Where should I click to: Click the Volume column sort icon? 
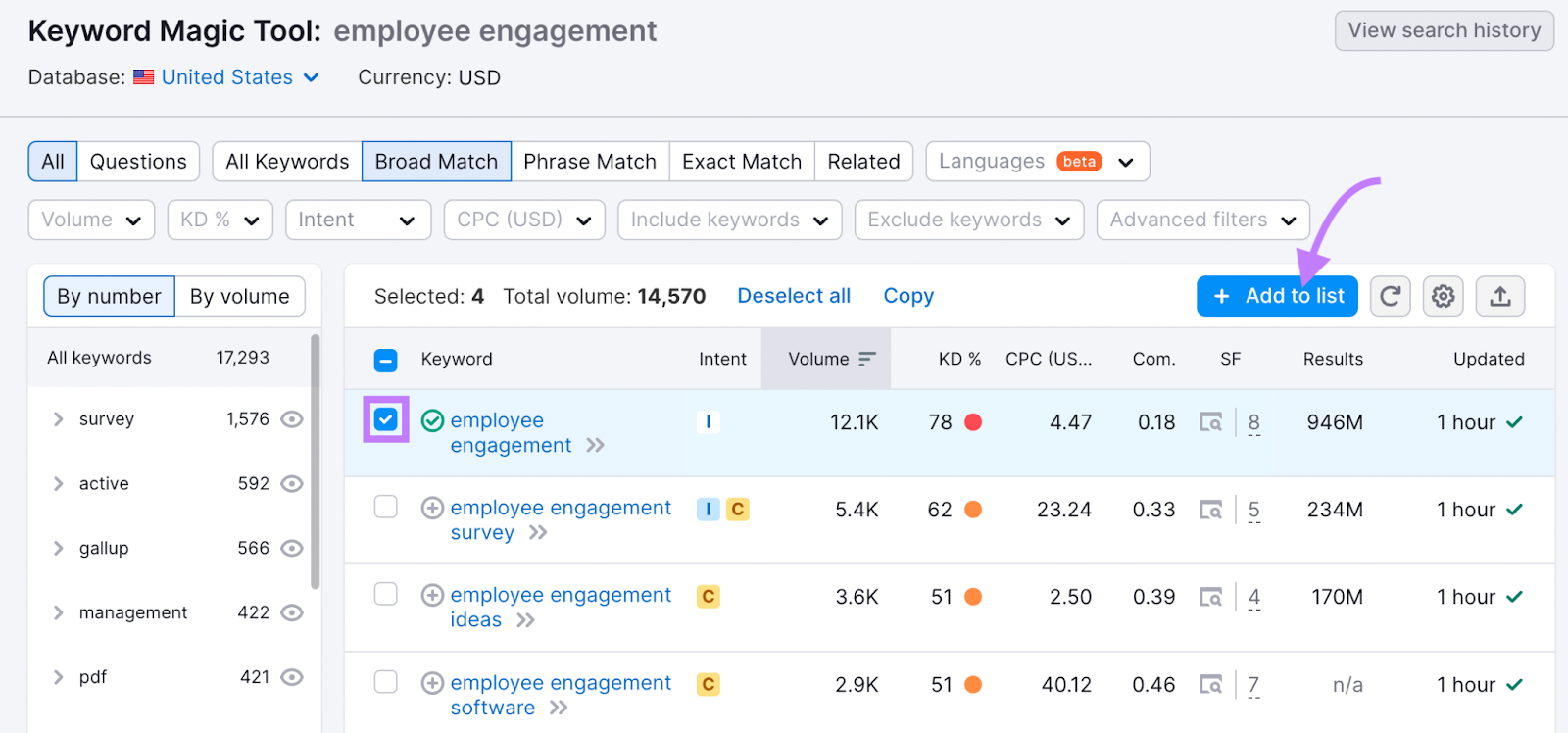866,359
